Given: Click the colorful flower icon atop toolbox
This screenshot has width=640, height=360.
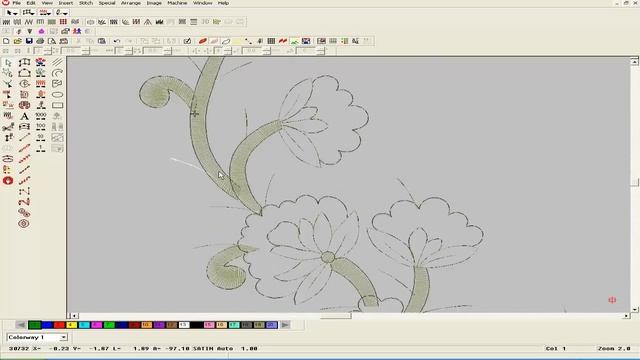Looking at the screenshot, I should (x=41, y=62).
